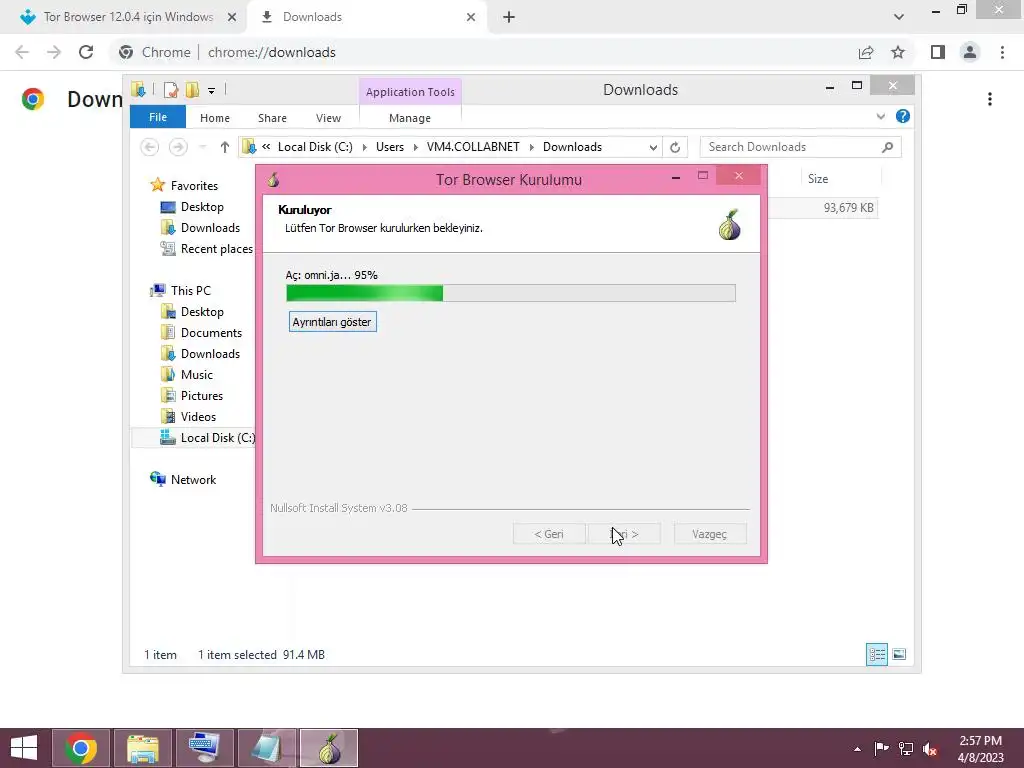Click the Vazgeç button in installer

pos(709,534)
